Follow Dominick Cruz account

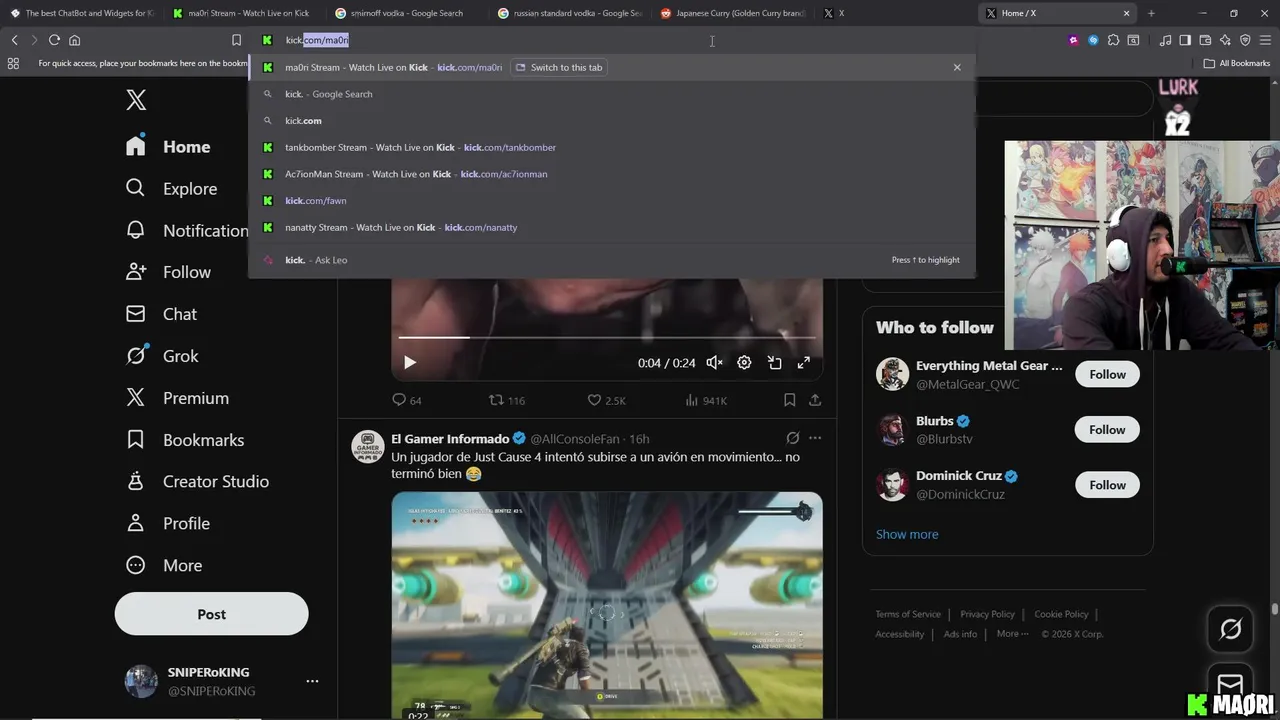(x=1107, y=485)
